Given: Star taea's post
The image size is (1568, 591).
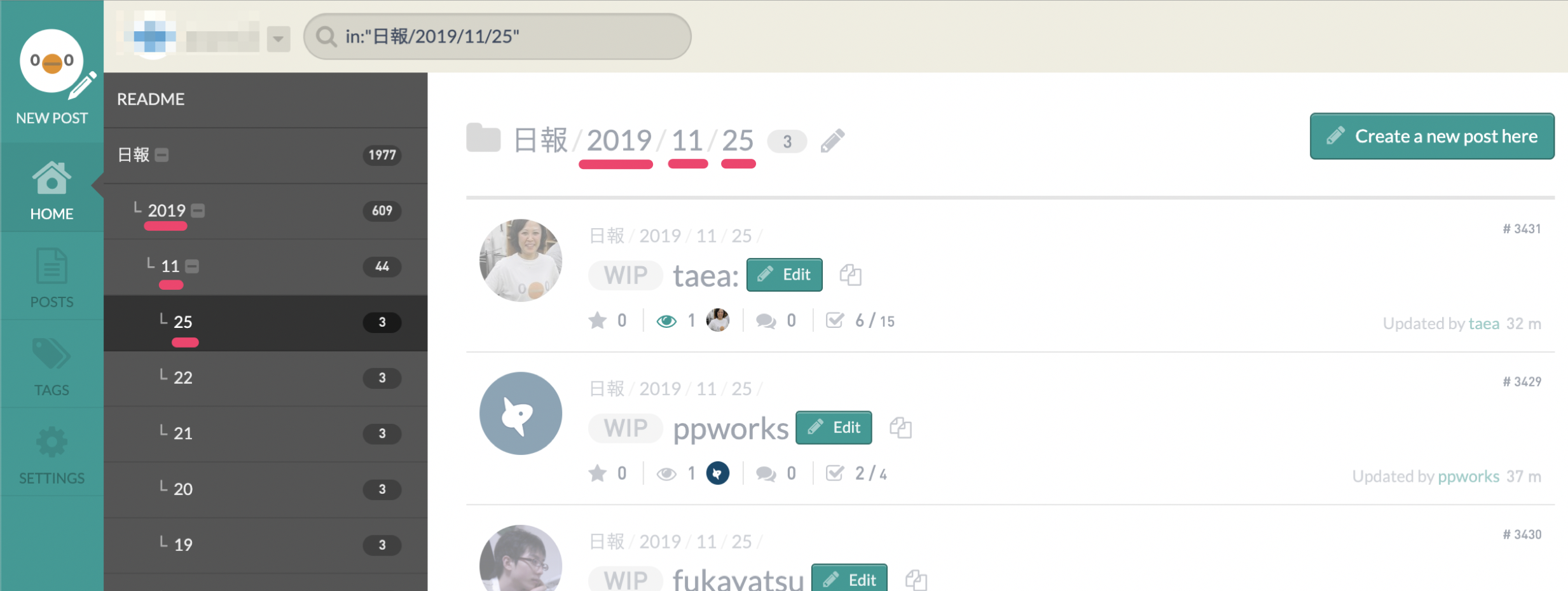Looking at the screenshot, I should (598, 320).
